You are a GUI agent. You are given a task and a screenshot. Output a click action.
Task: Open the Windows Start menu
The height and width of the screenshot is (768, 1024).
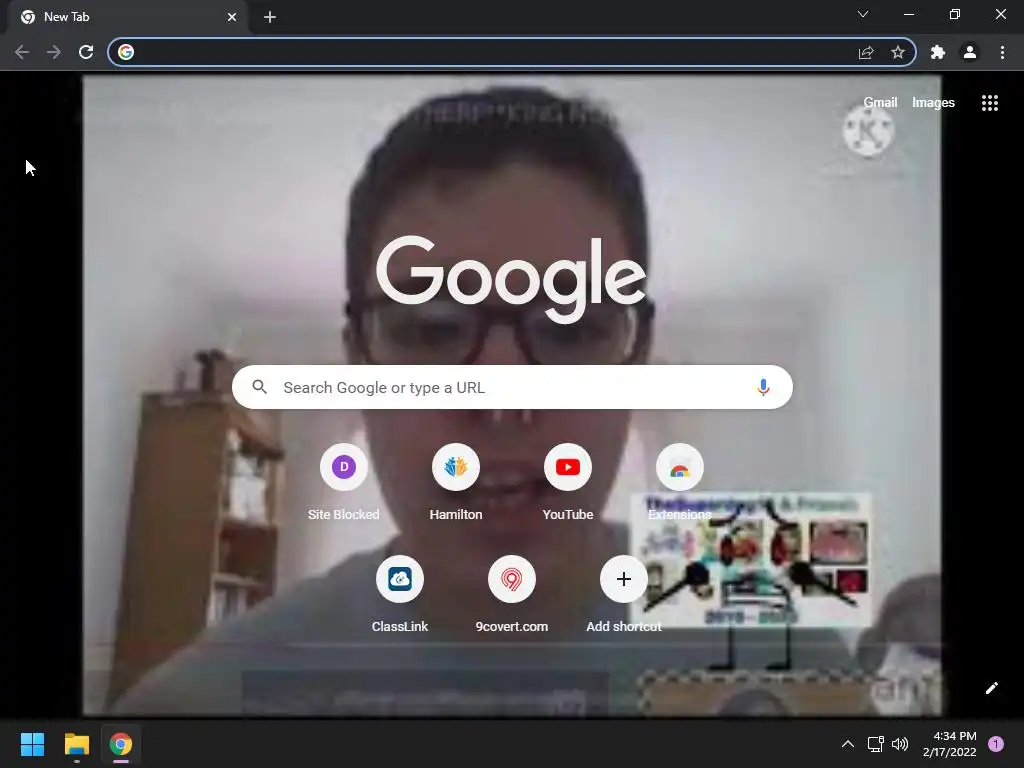pyautogui.click(x=32, y=744)
